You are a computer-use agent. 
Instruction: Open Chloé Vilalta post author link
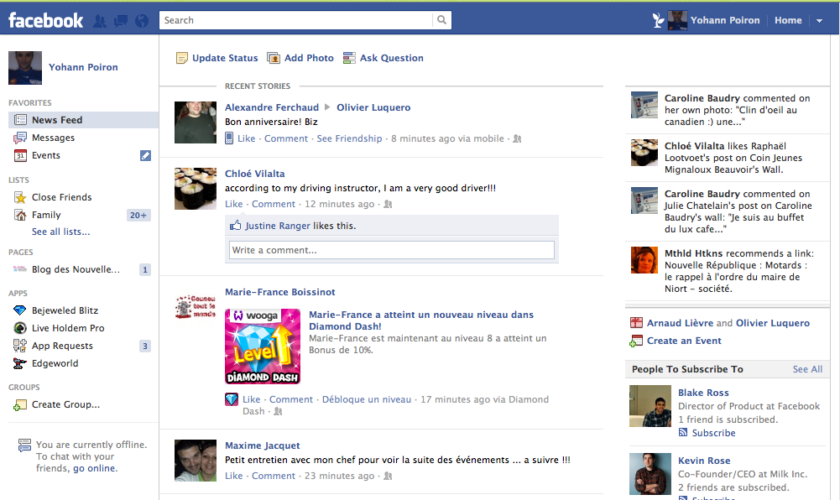(x=254, y=174)
